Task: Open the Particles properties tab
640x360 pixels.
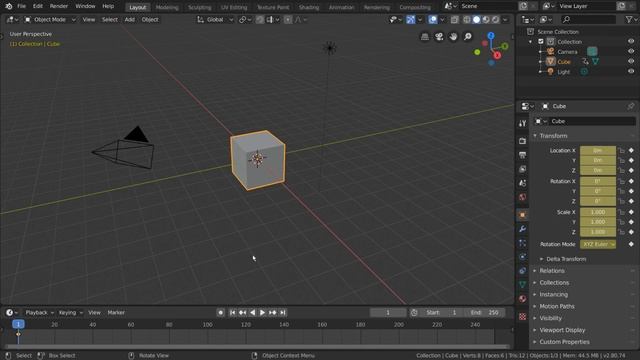Action: coord(522,243)
